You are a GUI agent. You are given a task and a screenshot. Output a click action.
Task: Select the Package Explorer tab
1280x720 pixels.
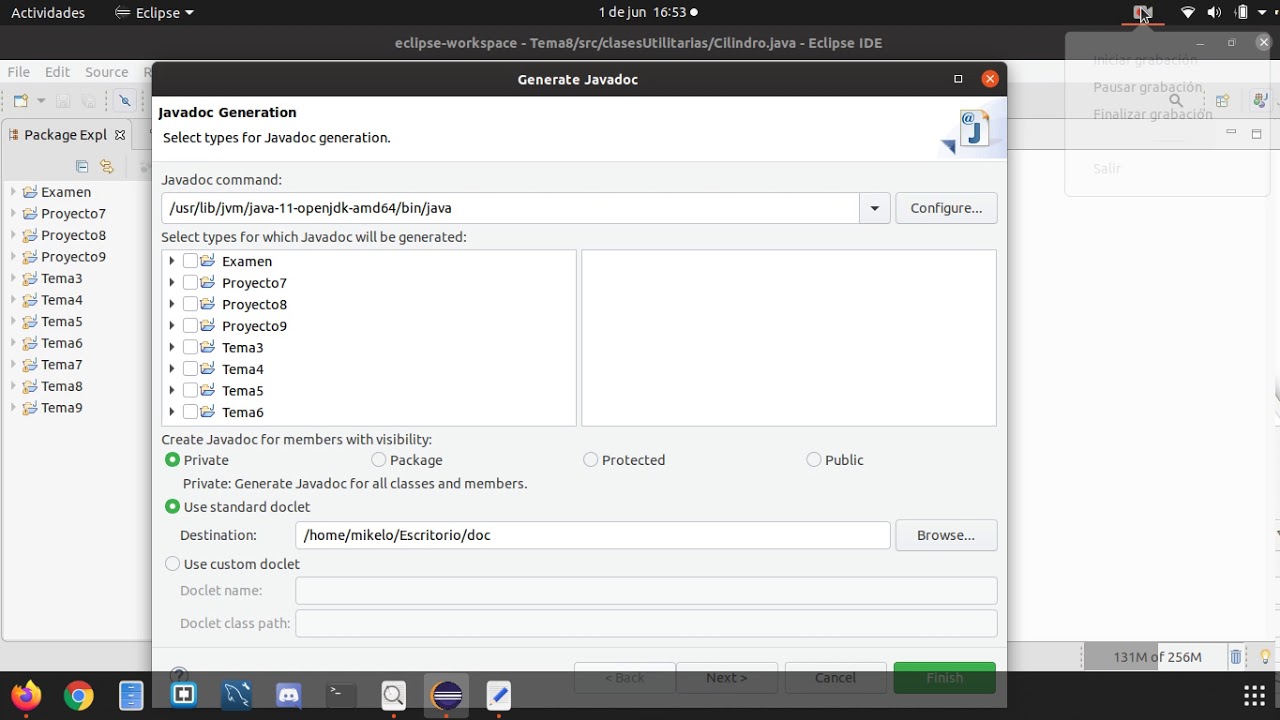65,135
